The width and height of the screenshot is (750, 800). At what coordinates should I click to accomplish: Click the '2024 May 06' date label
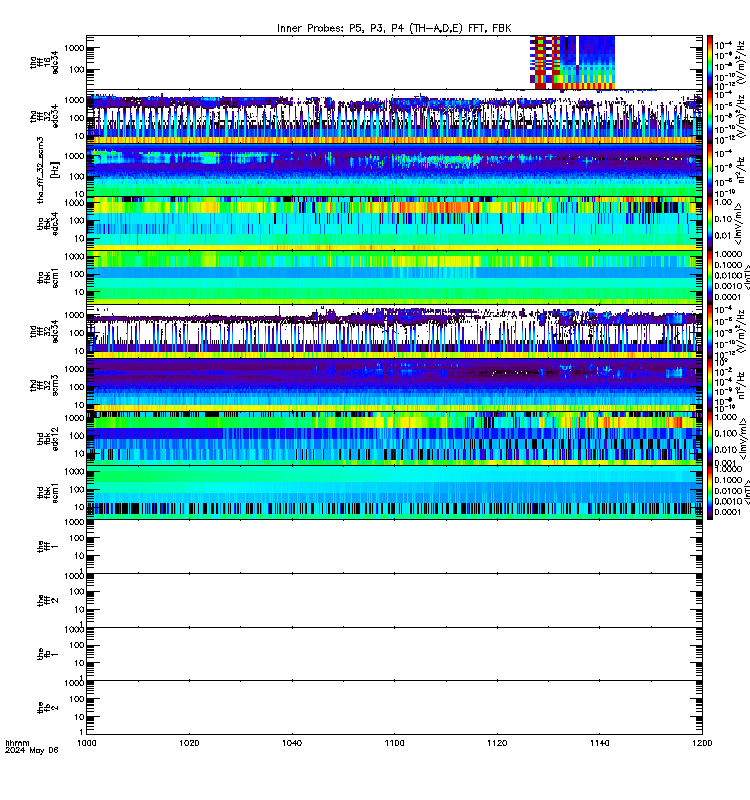point(32,751)
